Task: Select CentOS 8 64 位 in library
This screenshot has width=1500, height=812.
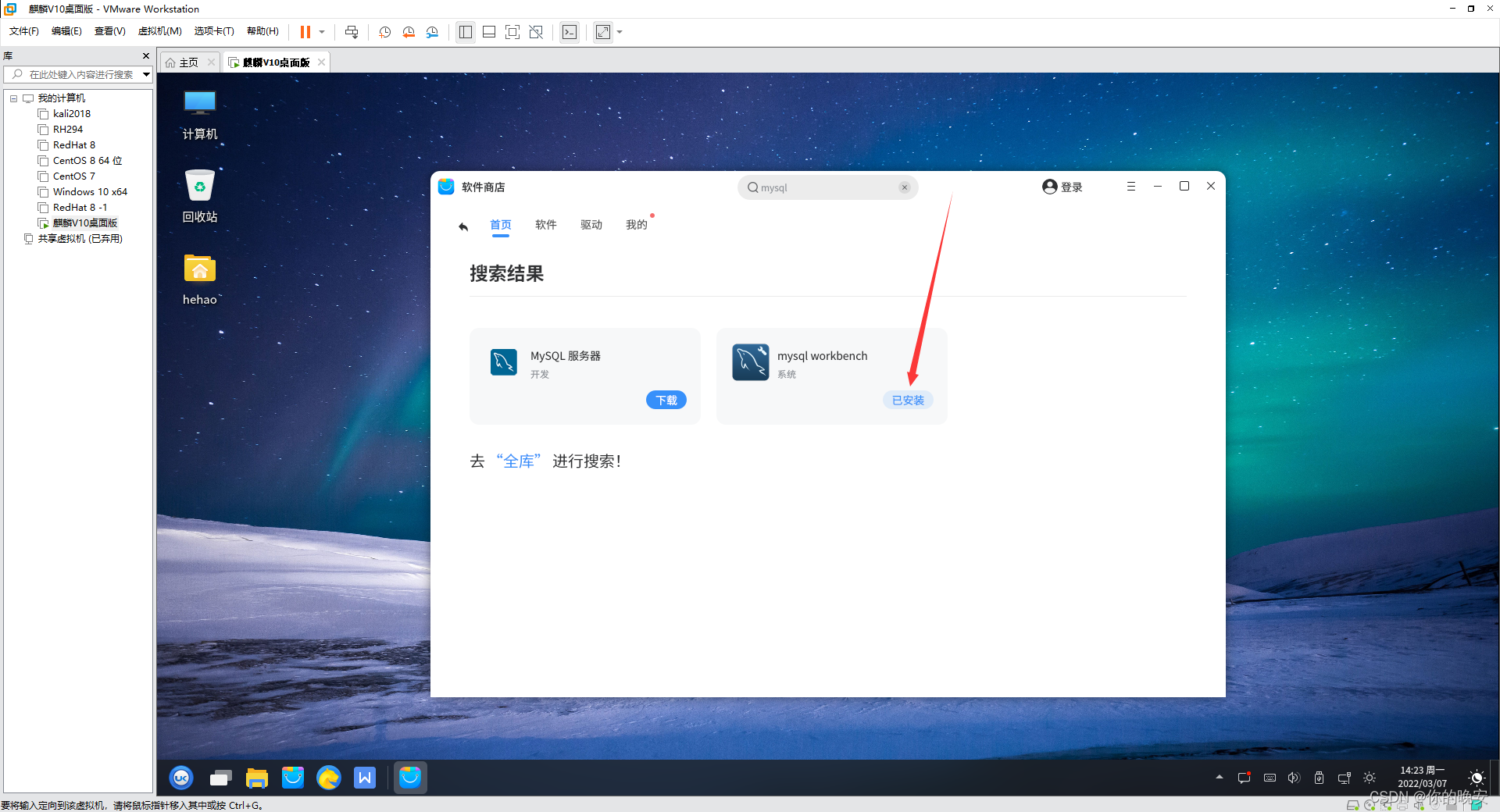Action: [87, 161]
